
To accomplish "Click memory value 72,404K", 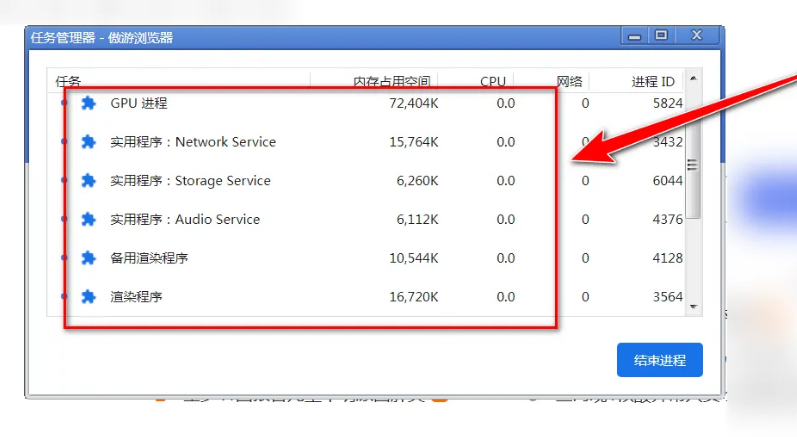I will pos(413,104).
